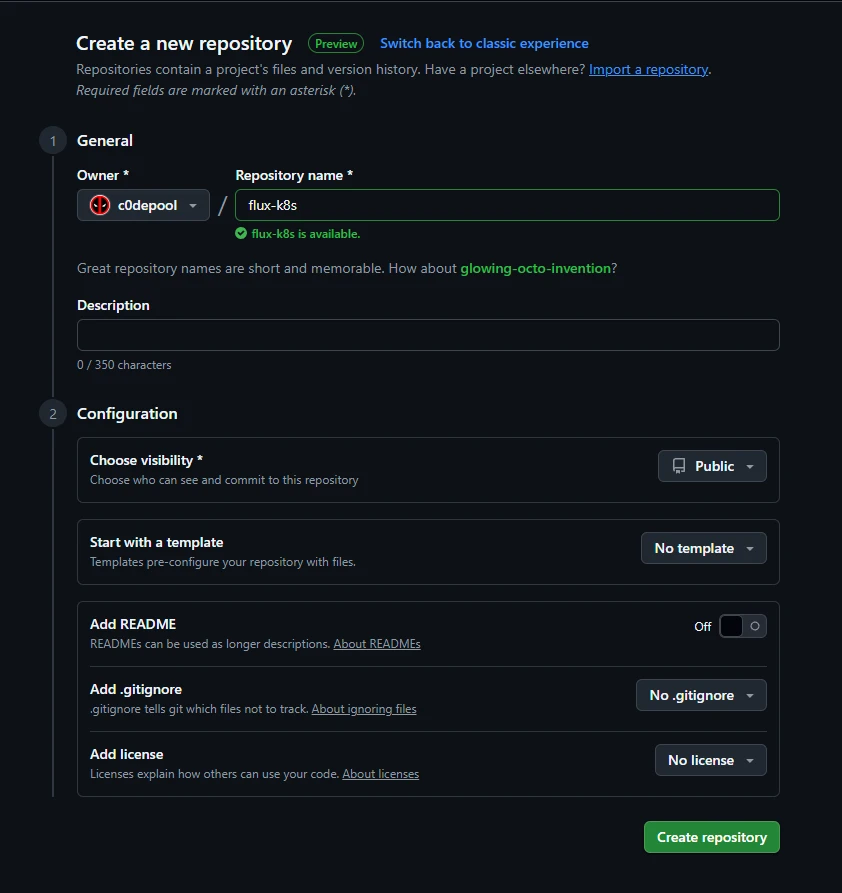Open the No template dropdown

click(703, 548)
